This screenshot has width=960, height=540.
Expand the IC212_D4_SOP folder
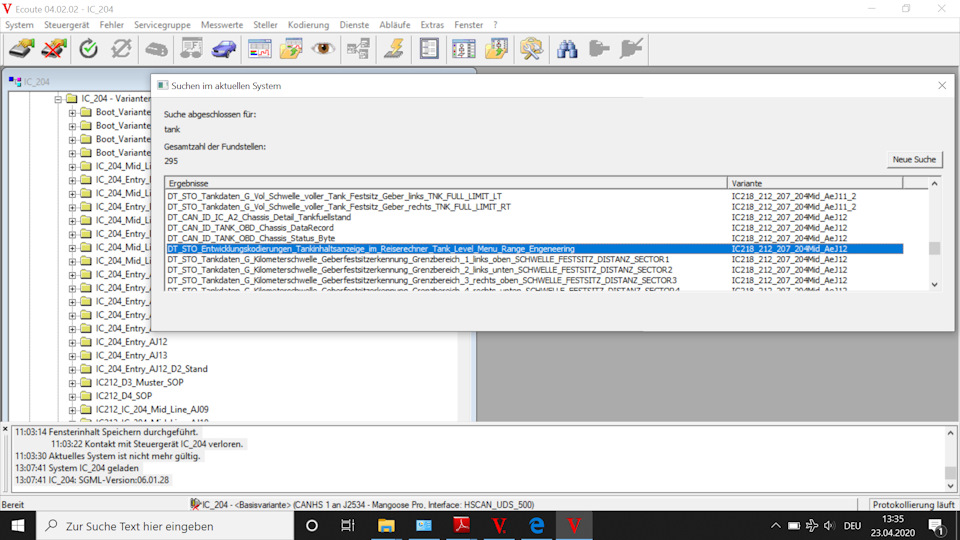pyautogui.click(x=72, y=396)
